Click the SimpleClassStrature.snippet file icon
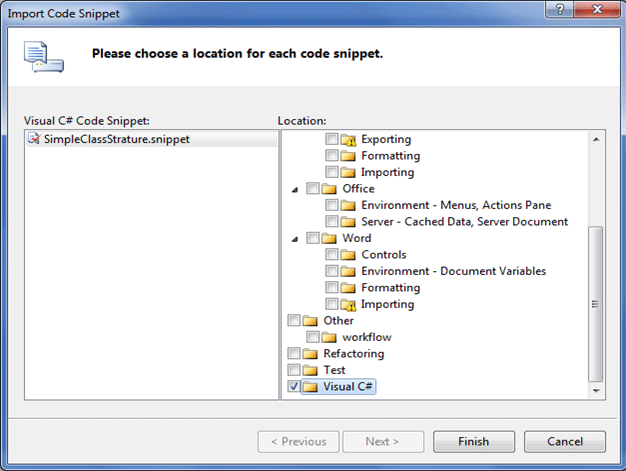The height and width of the screenshot is (471, 626). tap(34, 139)
